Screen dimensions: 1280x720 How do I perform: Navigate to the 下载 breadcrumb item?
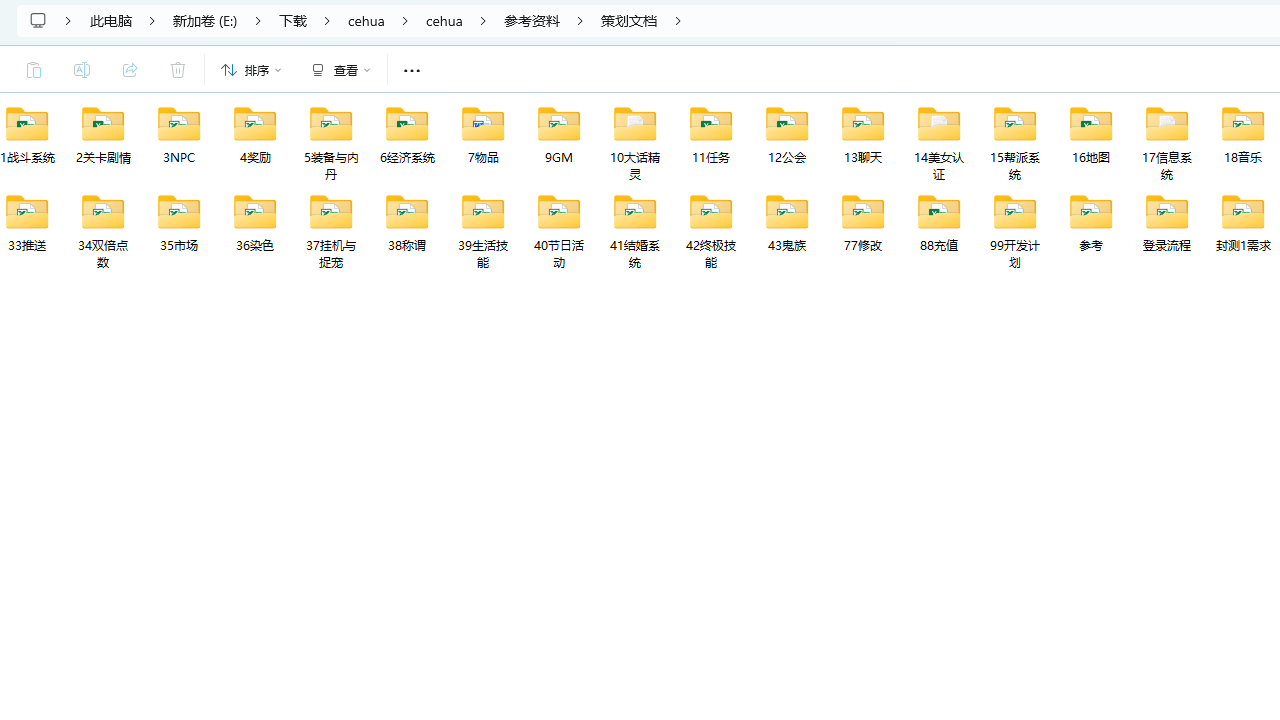click(292, 20)
